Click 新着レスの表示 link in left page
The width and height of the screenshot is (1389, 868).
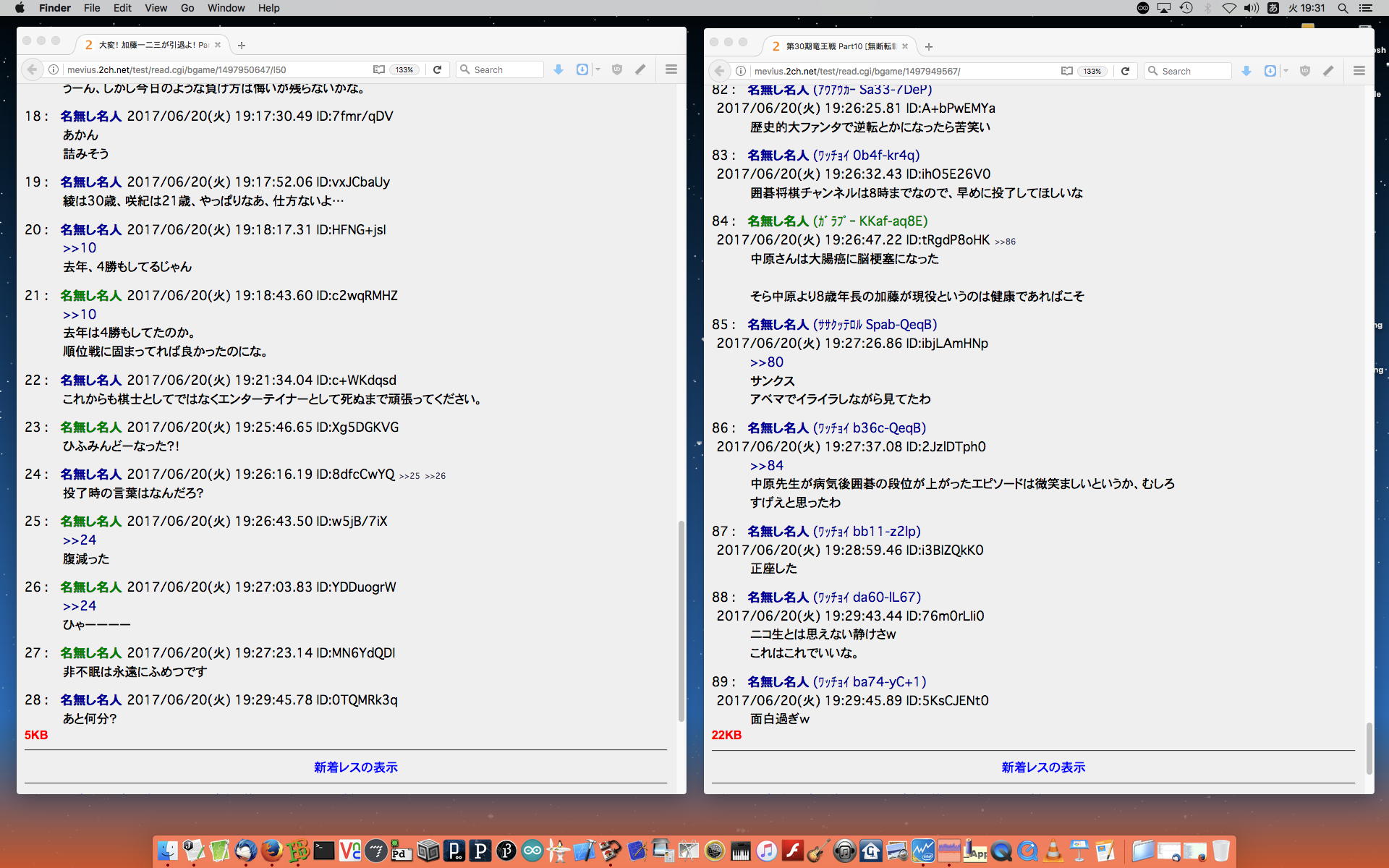(x=355, y=767)
